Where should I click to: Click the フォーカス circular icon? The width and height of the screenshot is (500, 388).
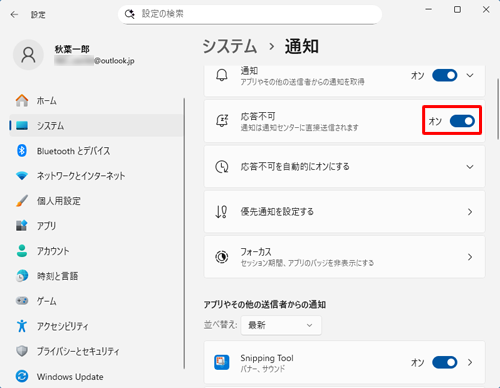point(222,257)
